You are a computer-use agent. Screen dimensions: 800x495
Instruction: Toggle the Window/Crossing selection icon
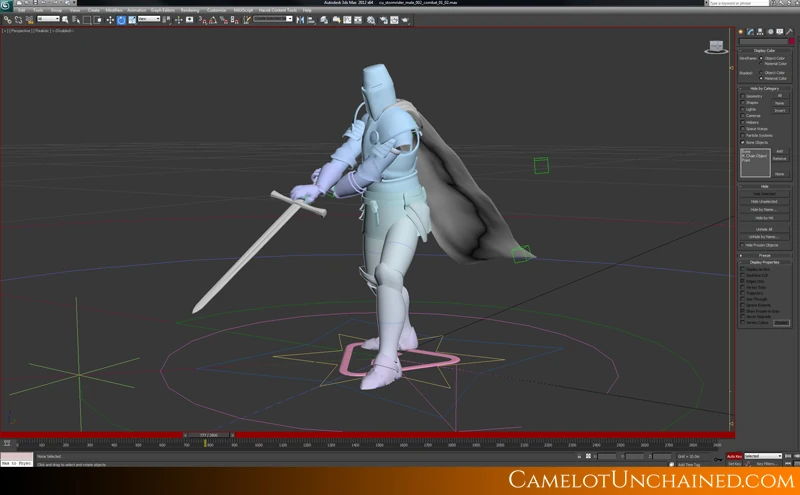coord(97,20)
